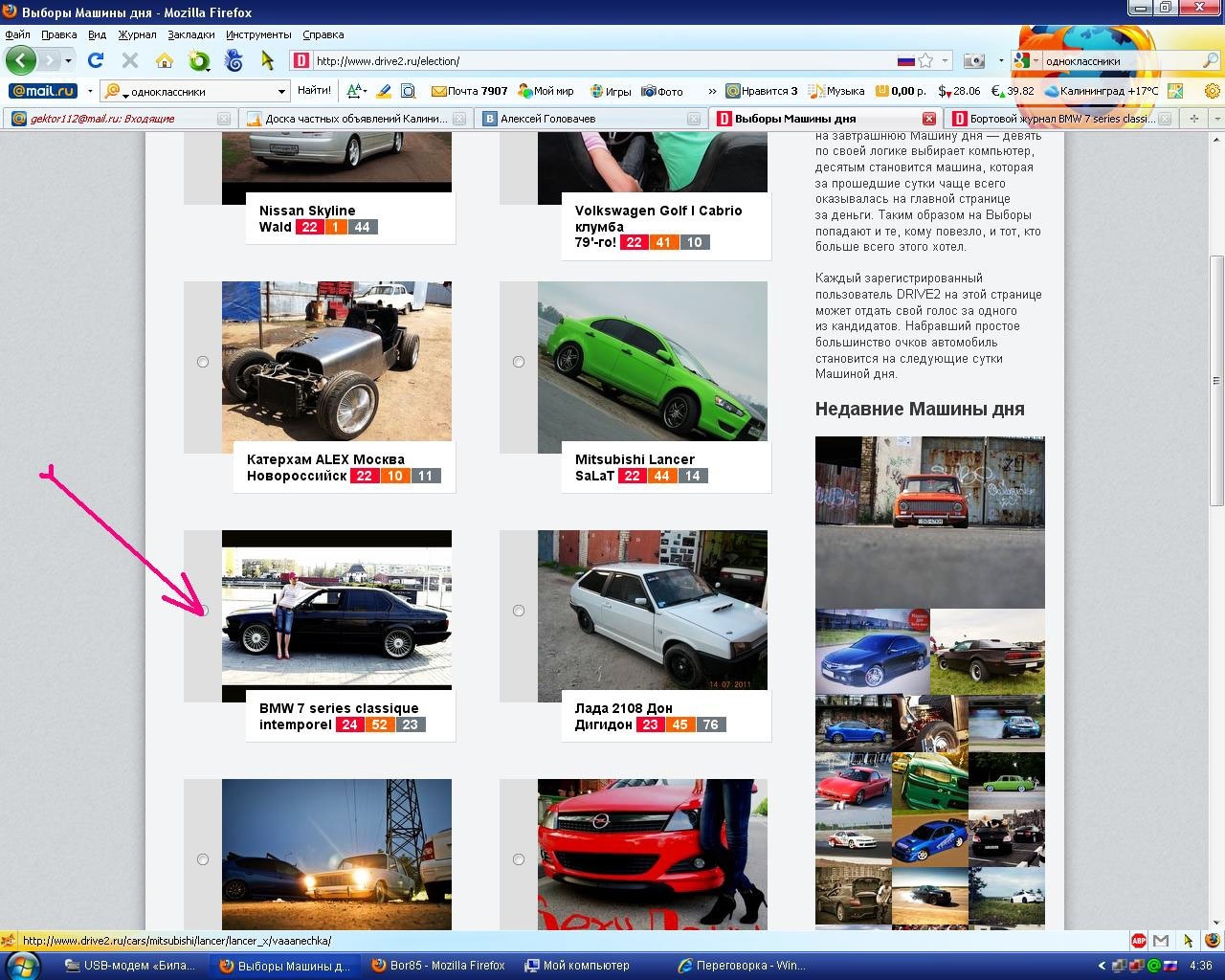Open the Катерхам ALEX Москва link
The image size is (1225, 980).
click(325, 467)
